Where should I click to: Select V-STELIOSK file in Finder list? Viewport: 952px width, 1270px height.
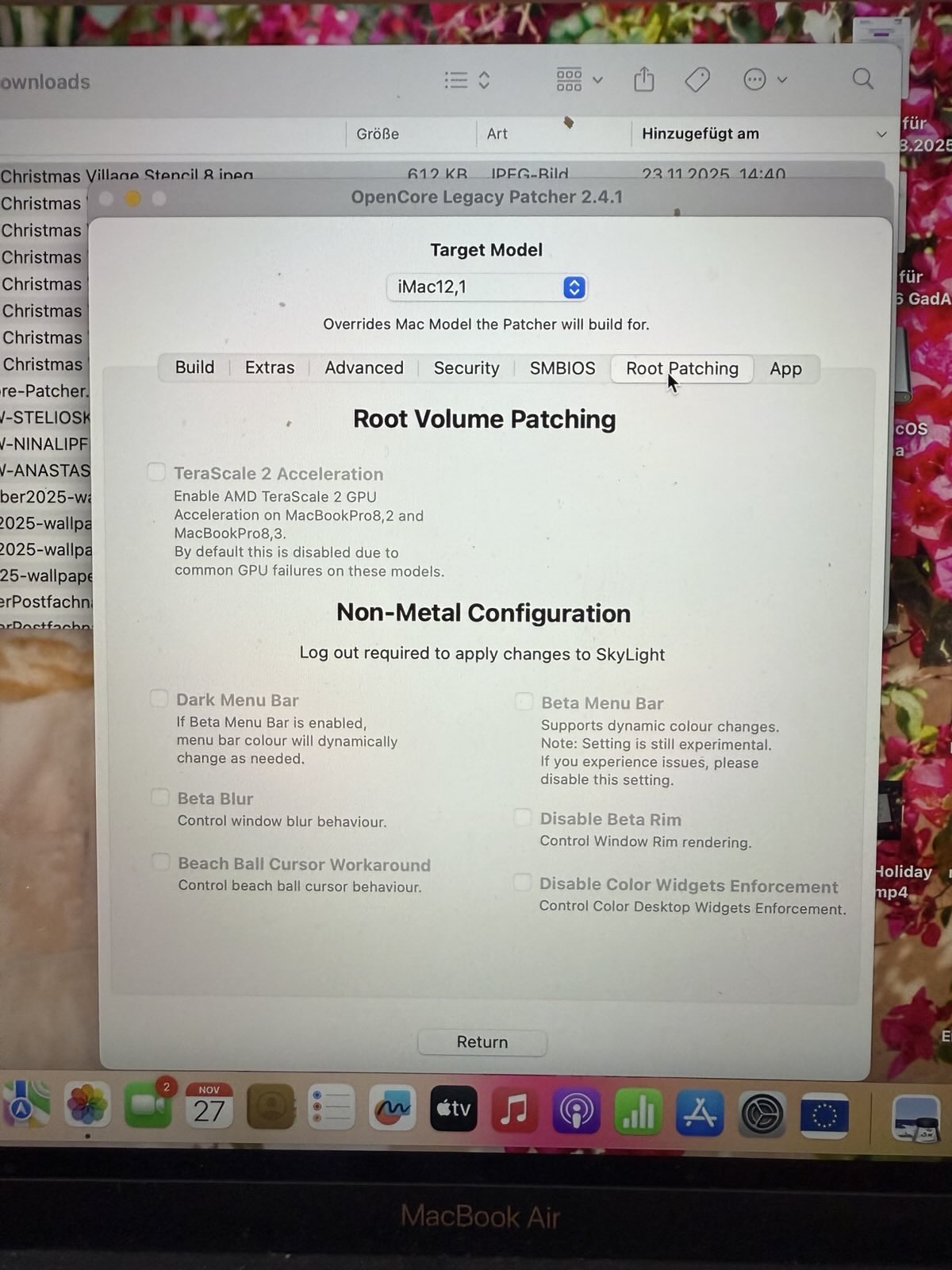45,418
